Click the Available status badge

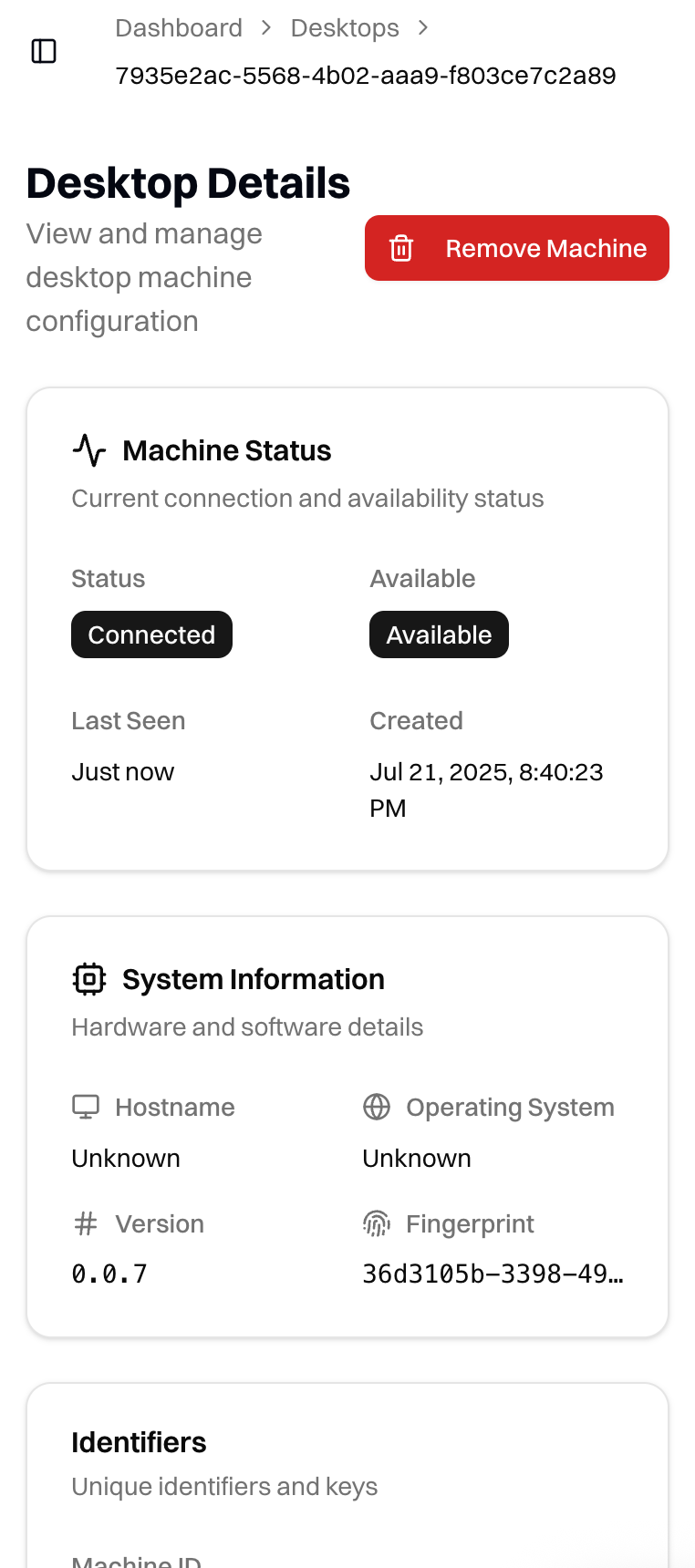click(439, 634)
